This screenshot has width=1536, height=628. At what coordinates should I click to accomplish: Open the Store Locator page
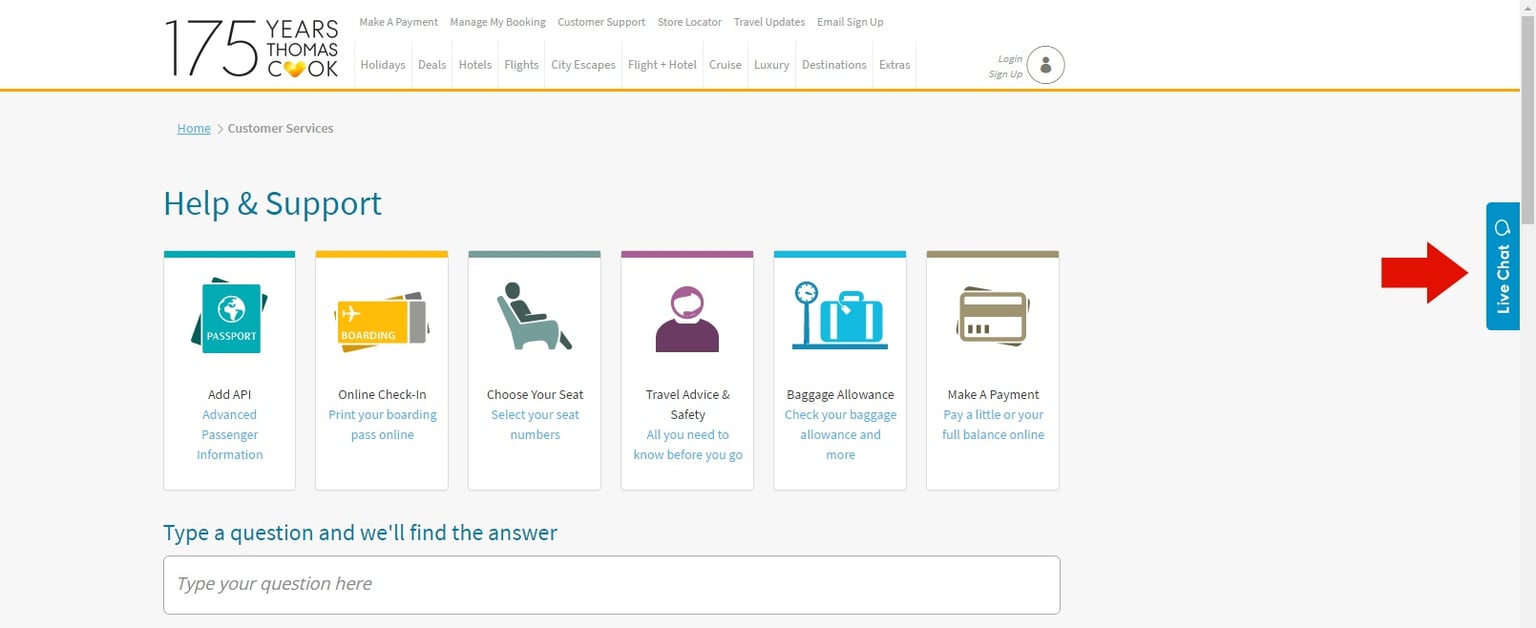coord(689,21)
